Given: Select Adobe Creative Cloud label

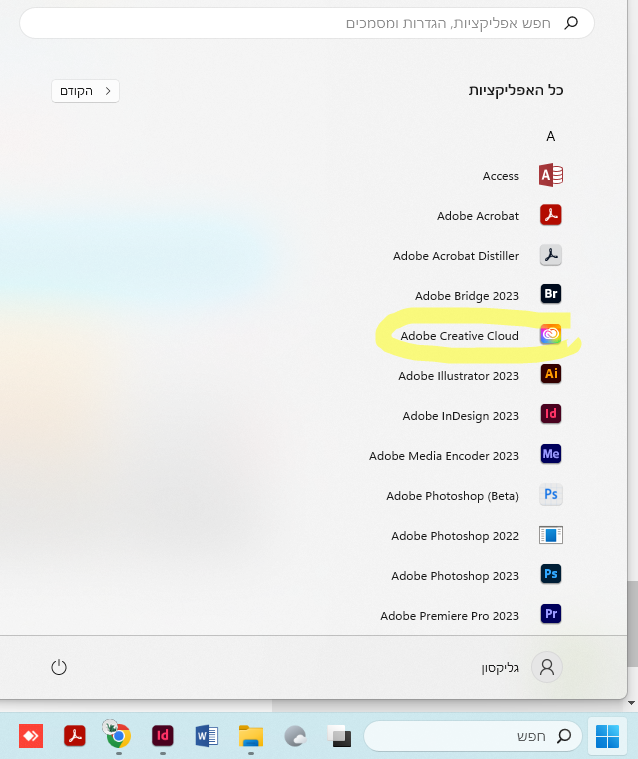Looking at the screenshot, I should tap(459, 335).
